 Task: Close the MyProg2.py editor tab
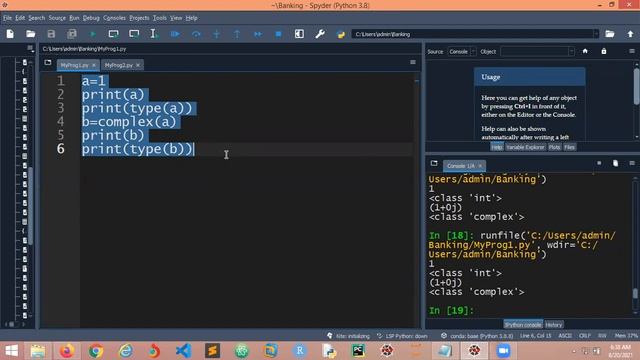(x=138, y=65)
